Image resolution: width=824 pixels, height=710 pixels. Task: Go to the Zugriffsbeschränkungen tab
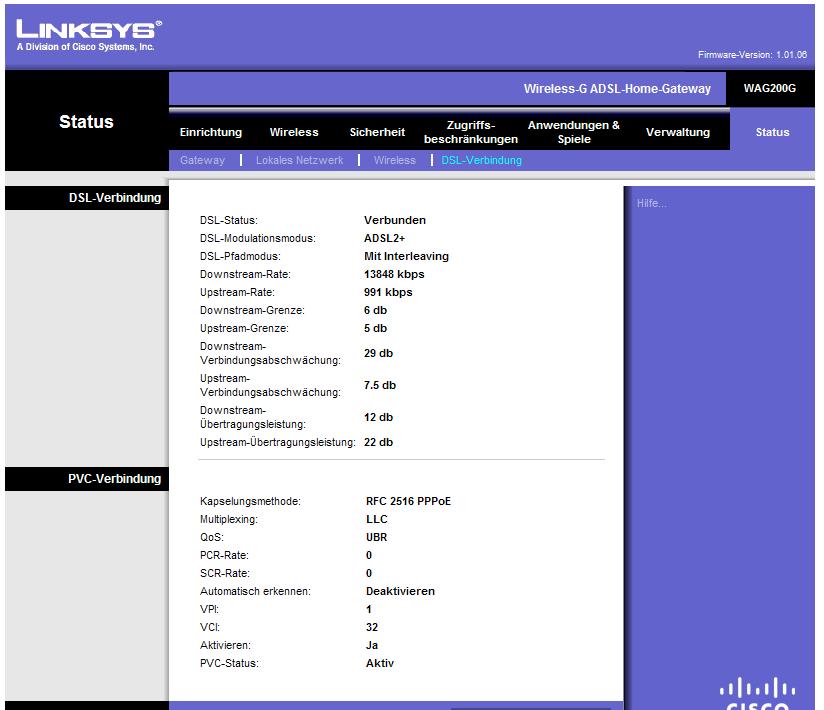click(470, 132)
